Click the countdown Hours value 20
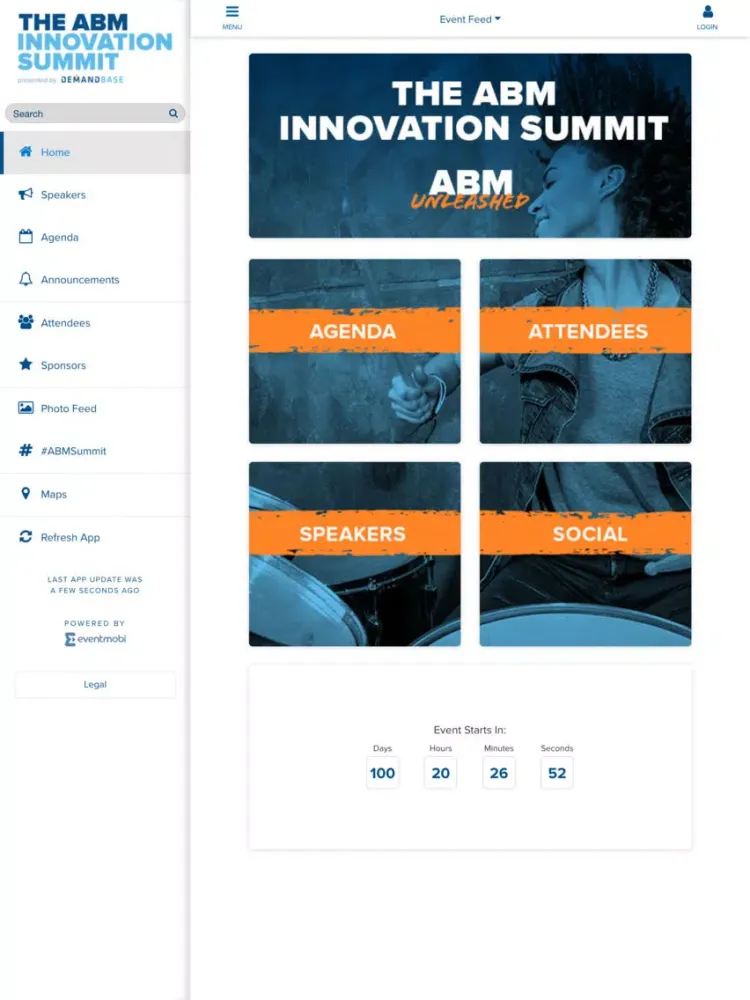The height and width of the screenshot is (1000, 750). (x=441, y=773)
